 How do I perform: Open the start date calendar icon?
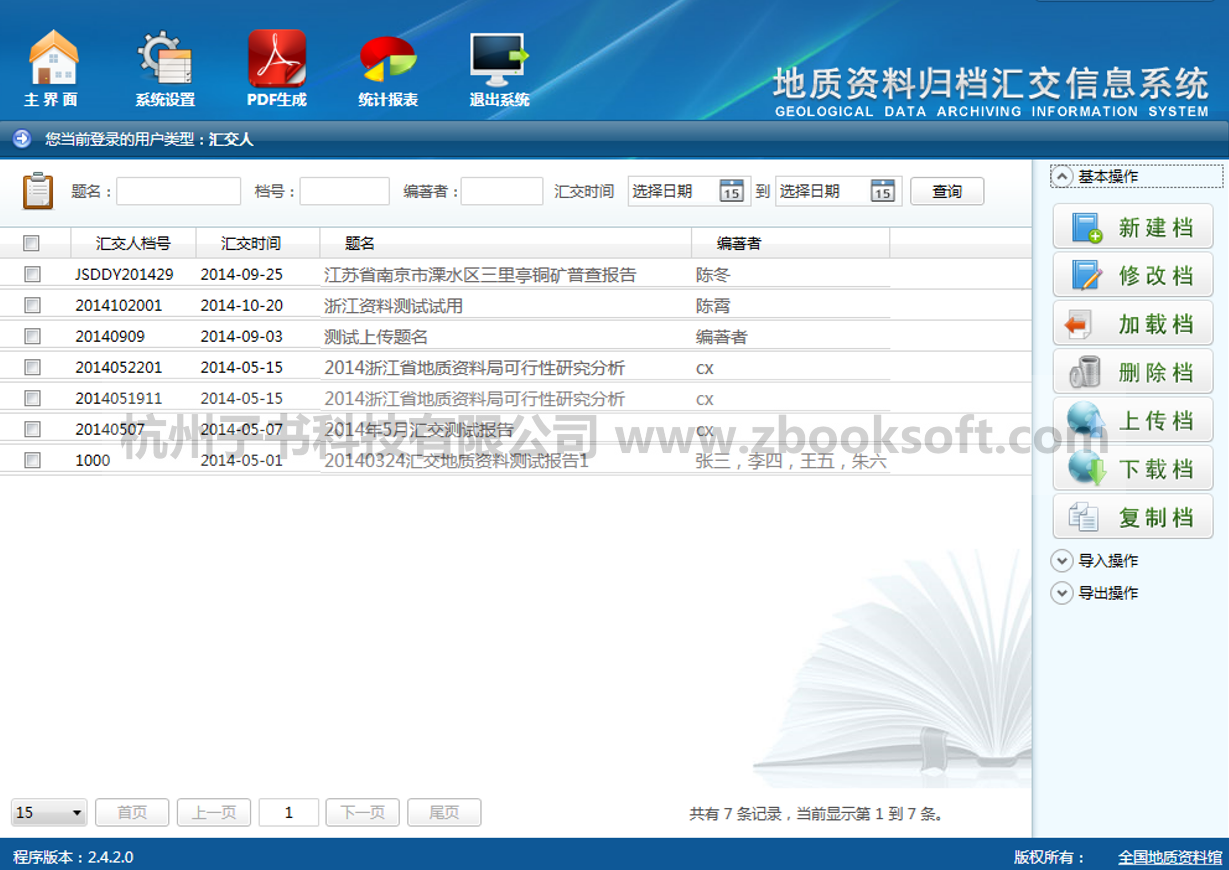coord(732,191)
